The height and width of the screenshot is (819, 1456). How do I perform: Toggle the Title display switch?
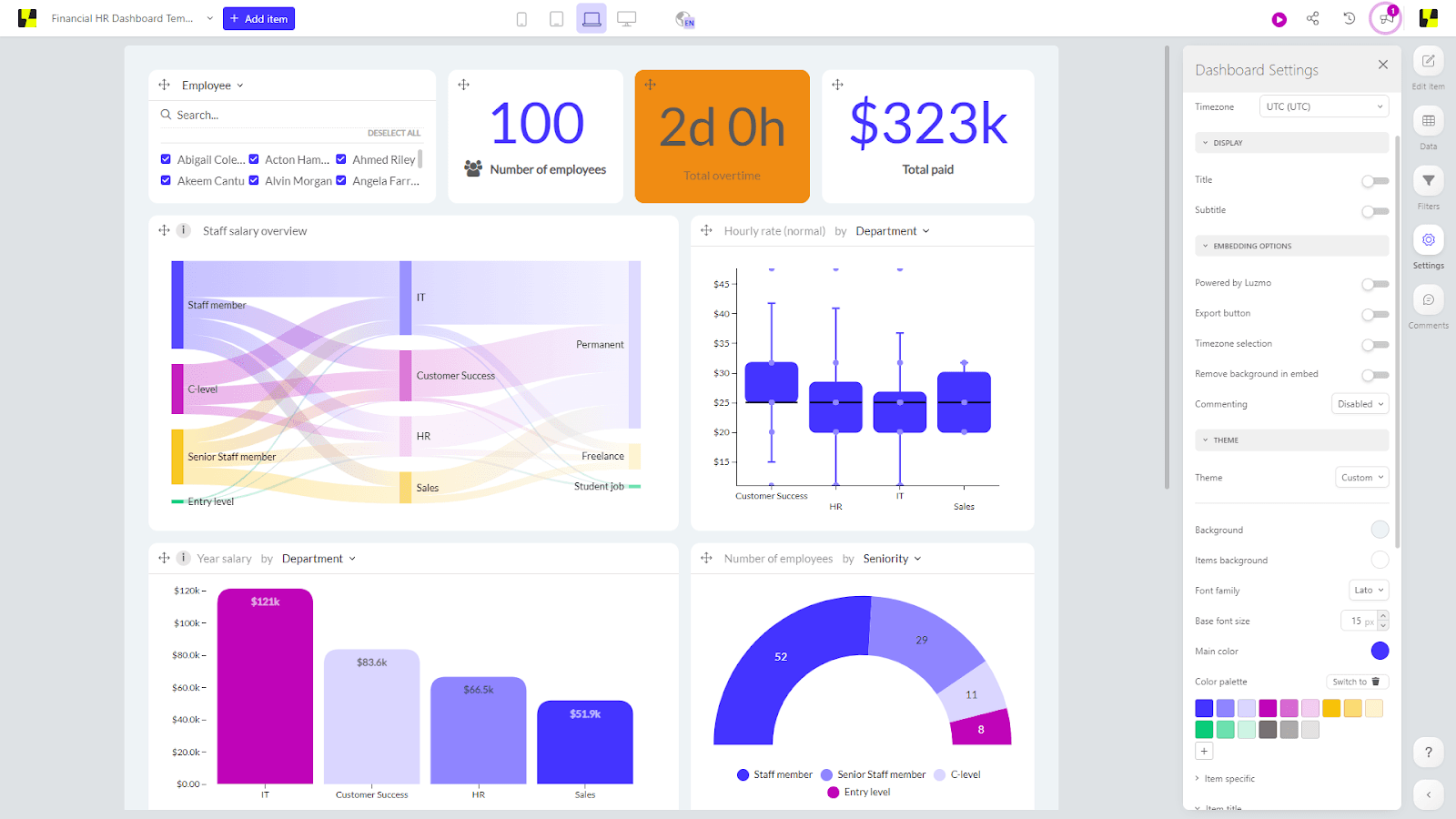1374,181
